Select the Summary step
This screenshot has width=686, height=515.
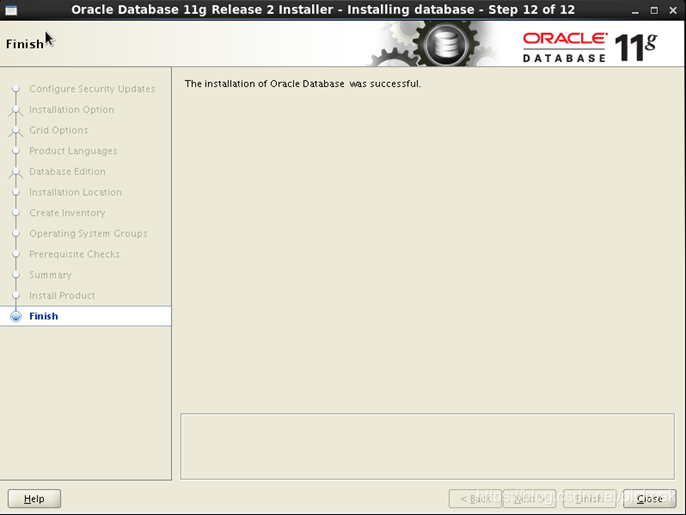(50, 275)
